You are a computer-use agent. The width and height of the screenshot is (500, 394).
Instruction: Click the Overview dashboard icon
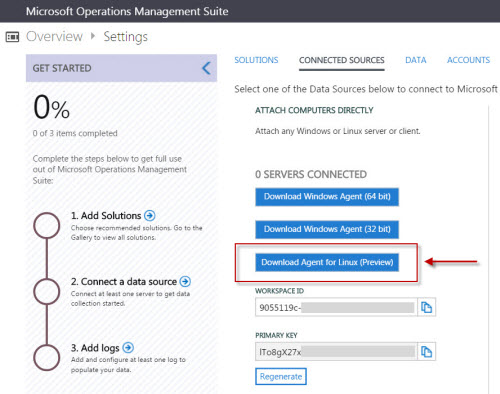pos(12,37)
